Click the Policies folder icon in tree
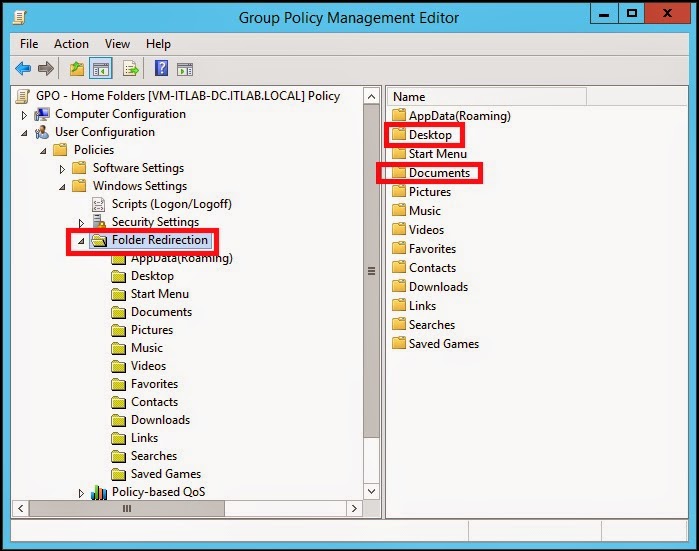Image resolution: width=699 pixels, height=551 pixels. click(x=60, y=150)
